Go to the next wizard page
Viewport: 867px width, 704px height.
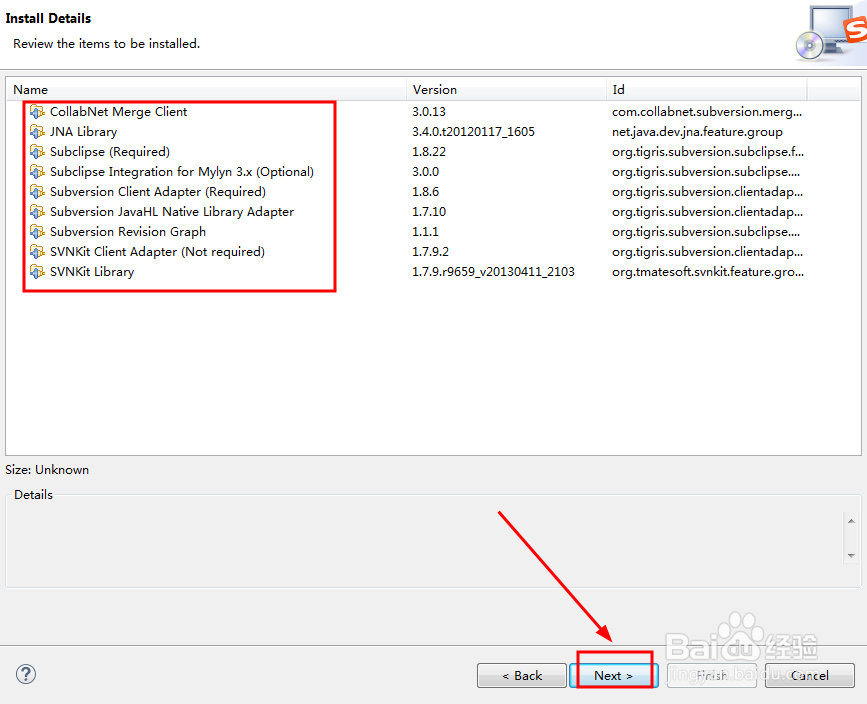(x=613, y=675)
